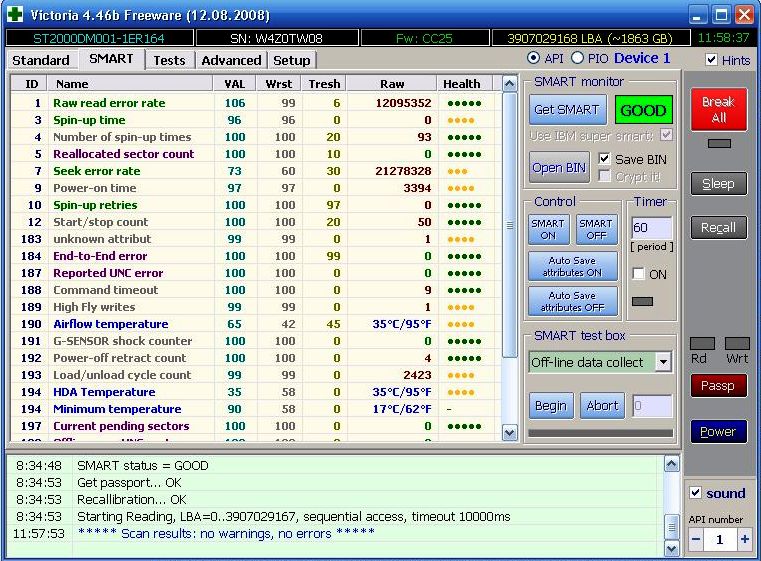Click the timer period input field
This screenshot has width=761, height=561.
[x=652, y=228]
